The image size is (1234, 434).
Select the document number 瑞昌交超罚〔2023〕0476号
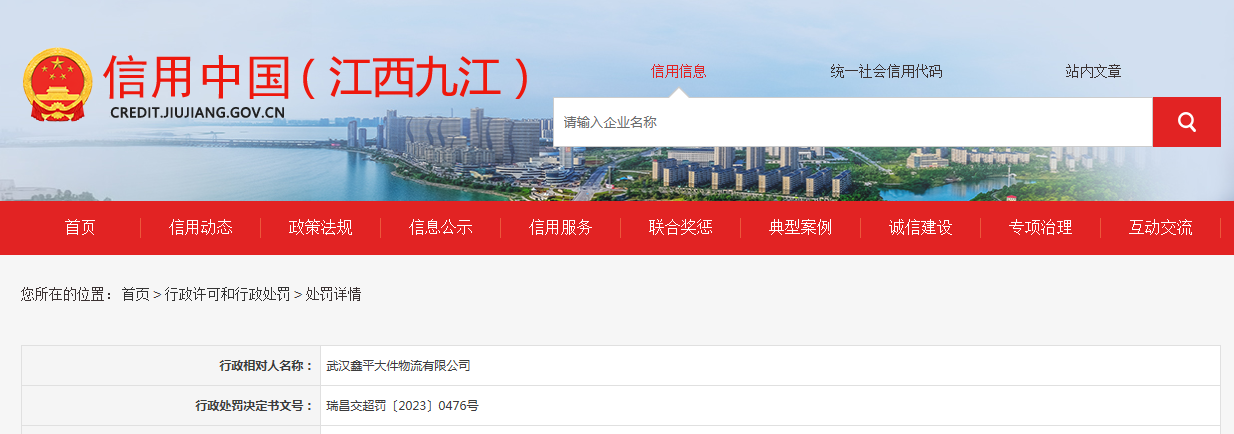coord(402,406)
